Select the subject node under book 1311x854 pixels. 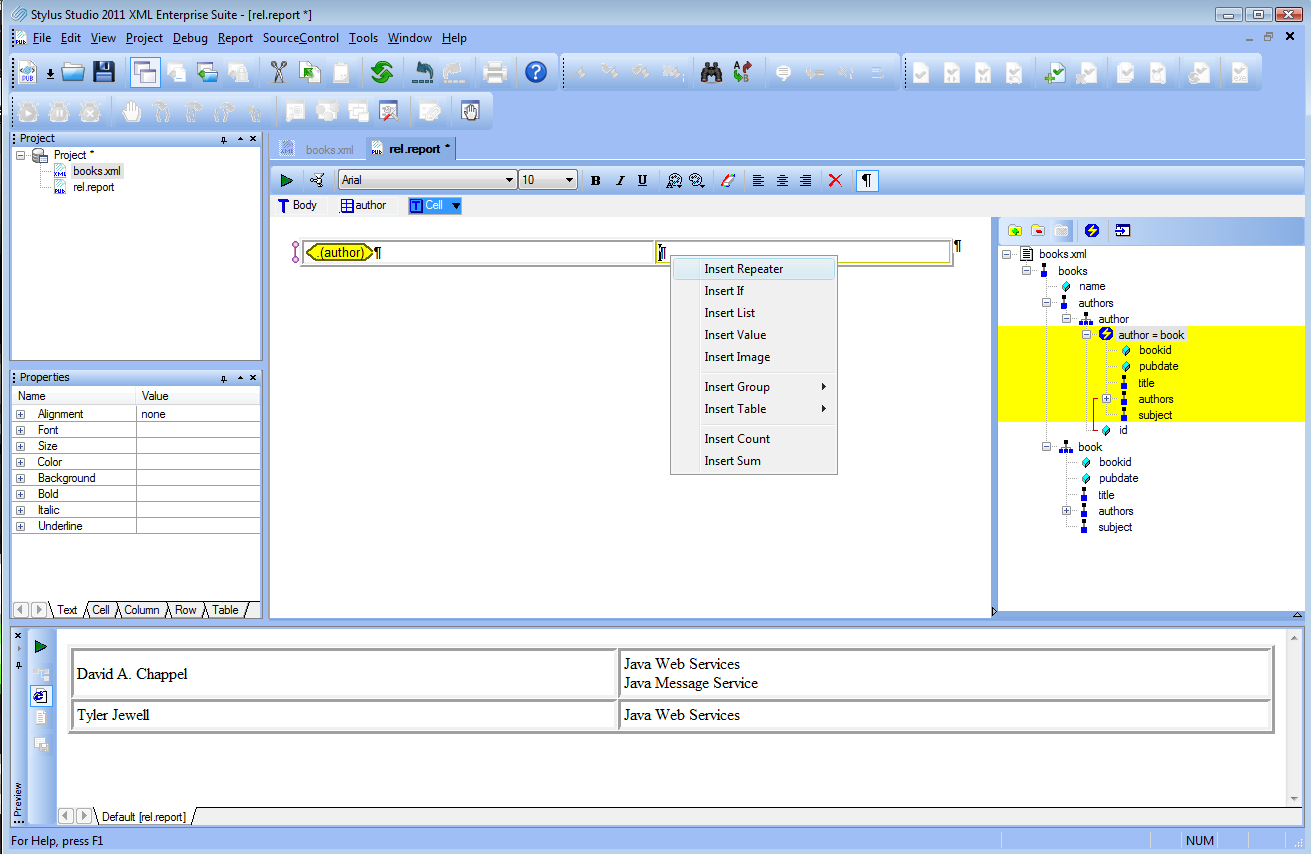coord(1115,527)
